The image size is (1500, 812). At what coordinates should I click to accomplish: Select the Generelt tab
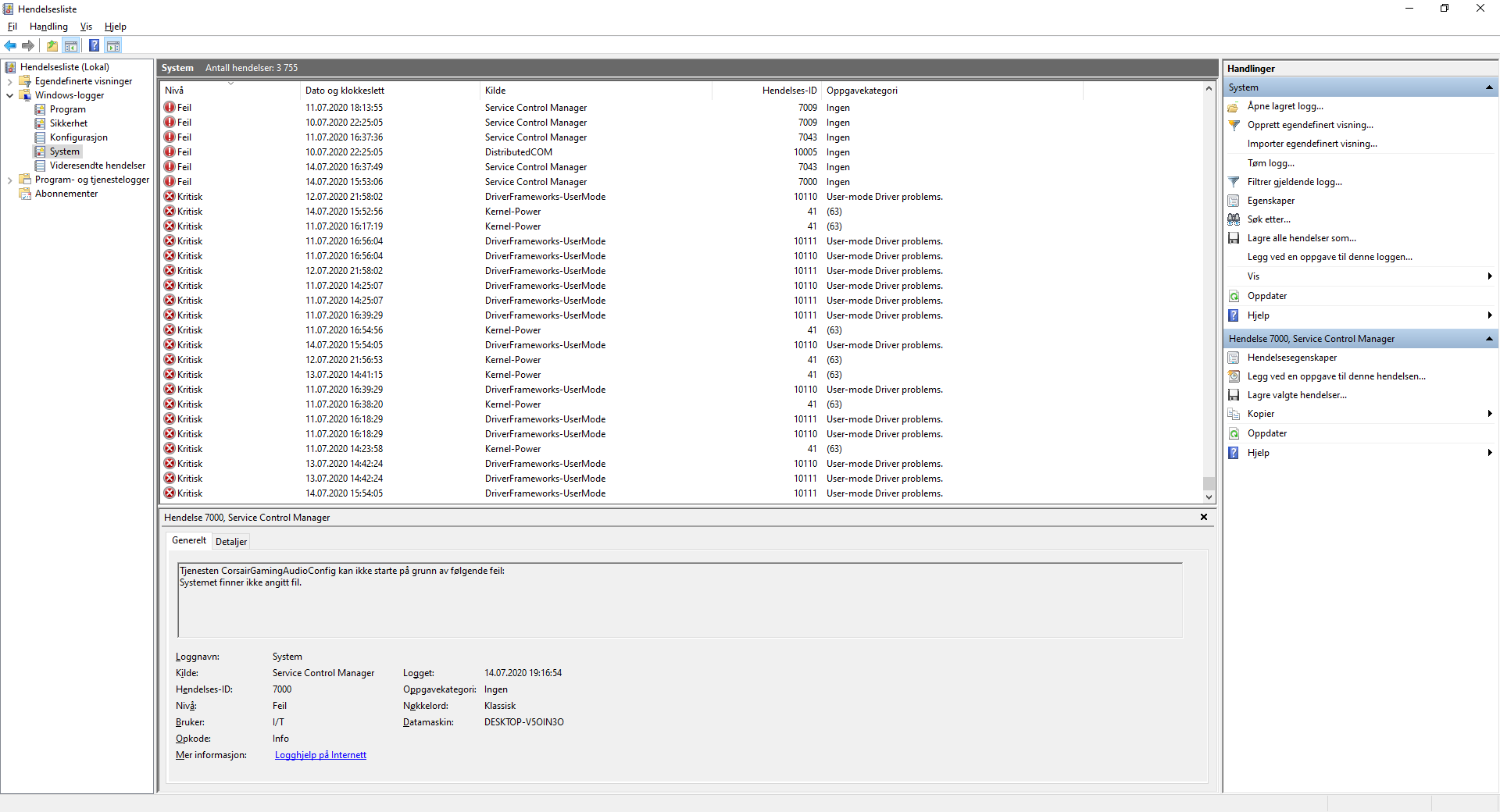[x=189, y=540]
